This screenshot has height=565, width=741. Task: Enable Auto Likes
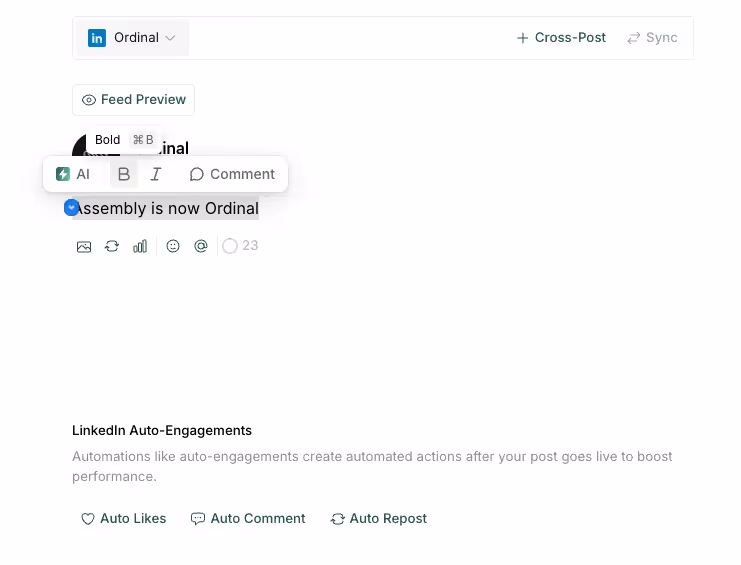pyautogui.click(x=124, y=519)
